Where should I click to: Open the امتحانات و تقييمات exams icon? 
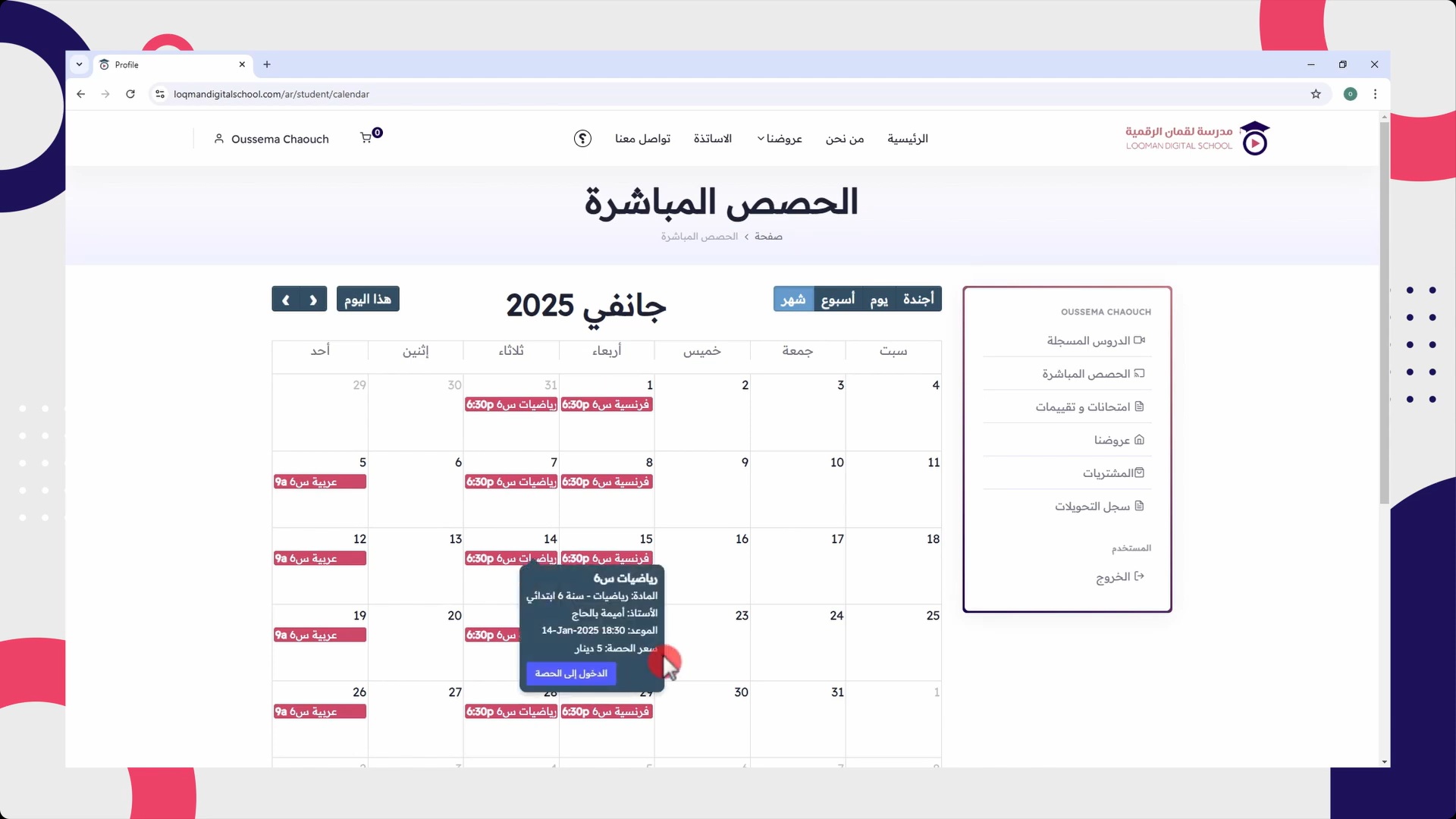coord(1141,406)
